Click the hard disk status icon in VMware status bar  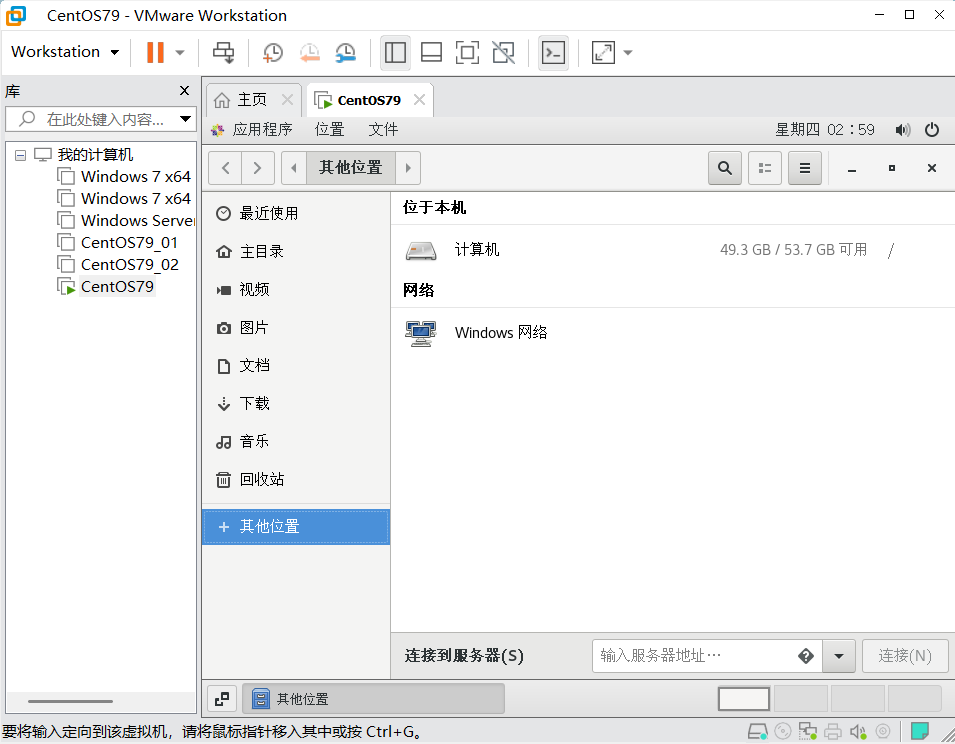(x=757, y=731)
